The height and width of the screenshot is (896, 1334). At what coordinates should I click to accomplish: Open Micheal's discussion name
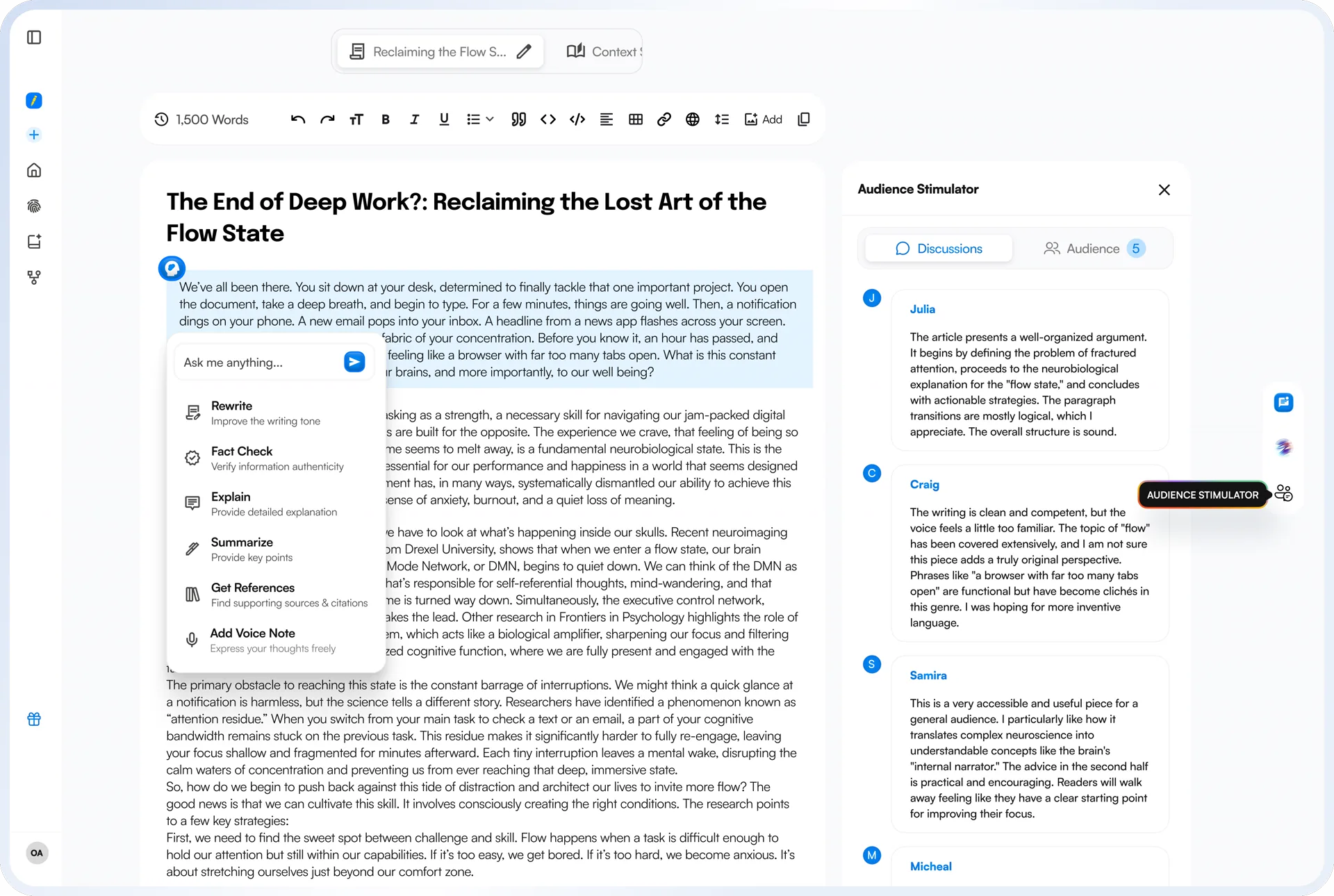[x=931, y=866]
